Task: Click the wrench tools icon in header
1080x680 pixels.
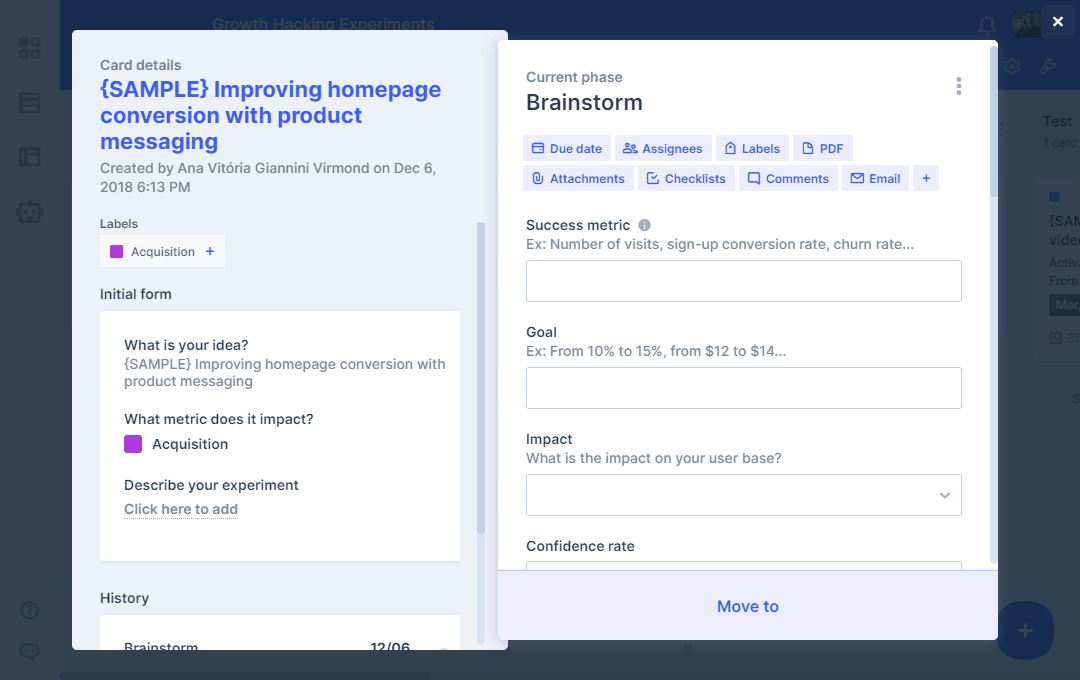Action: click(x=1048, y=67)
